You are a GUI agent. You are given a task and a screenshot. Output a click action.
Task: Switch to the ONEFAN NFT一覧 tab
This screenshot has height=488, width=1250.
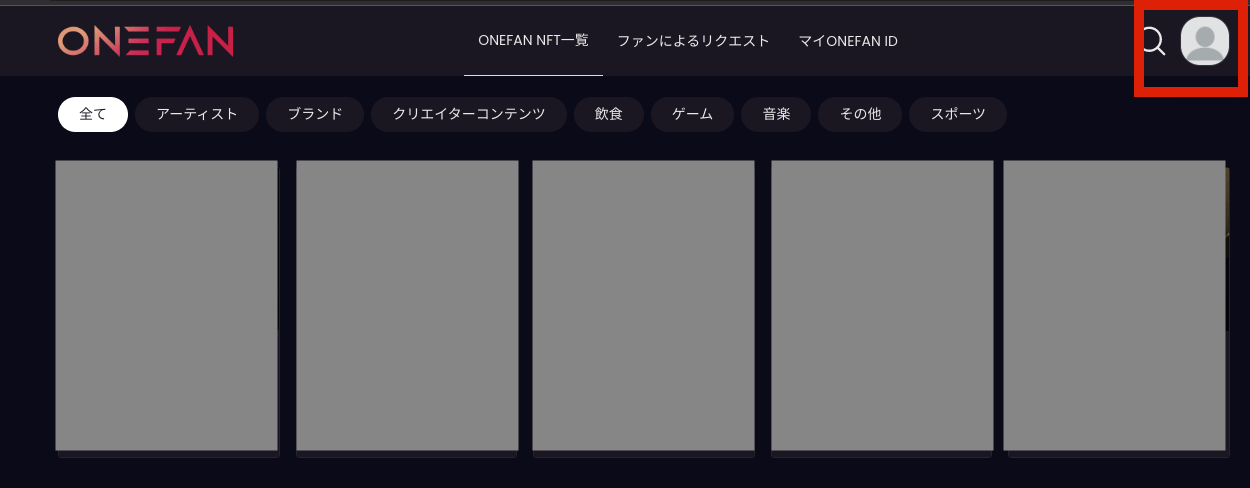(533, 41)
